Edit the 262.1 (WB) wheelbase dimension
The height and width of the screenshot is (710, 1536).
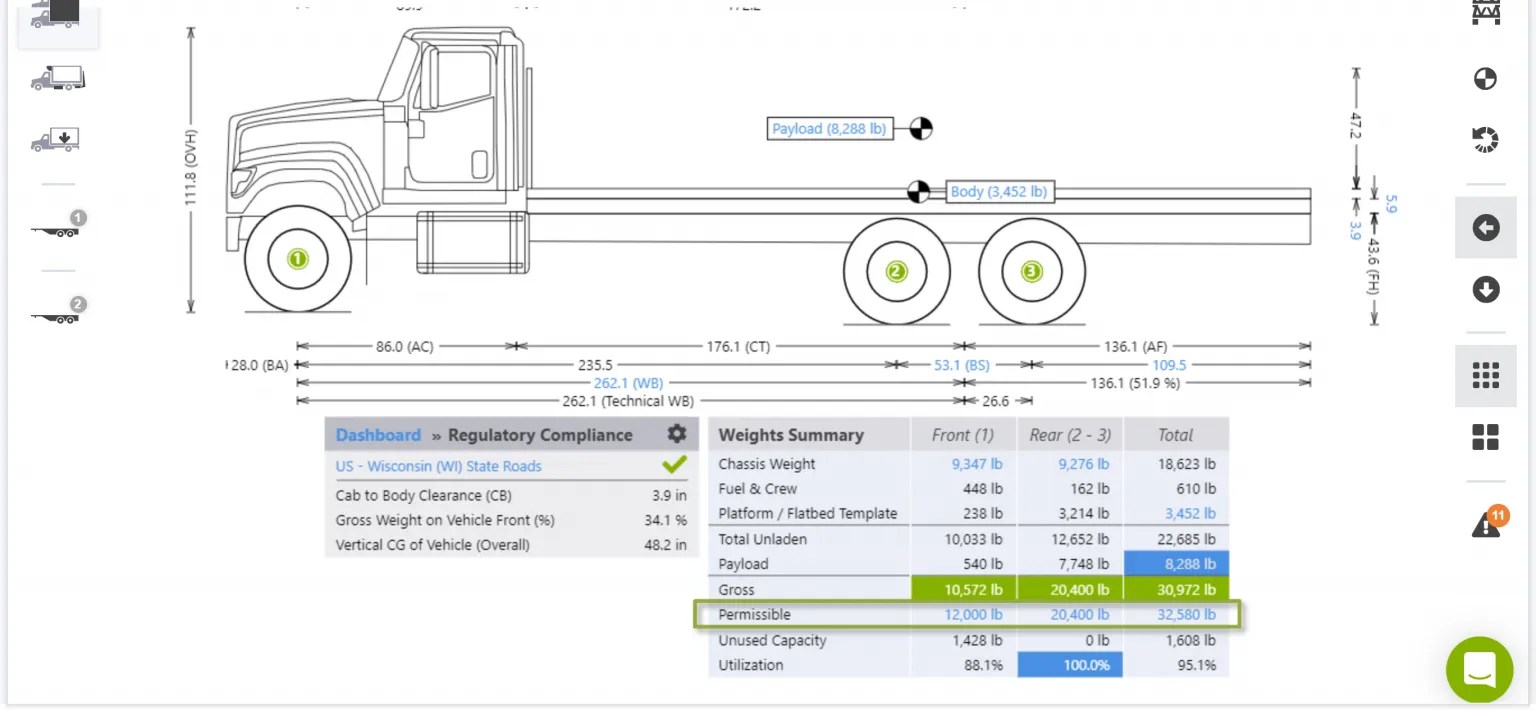[628, 383]
